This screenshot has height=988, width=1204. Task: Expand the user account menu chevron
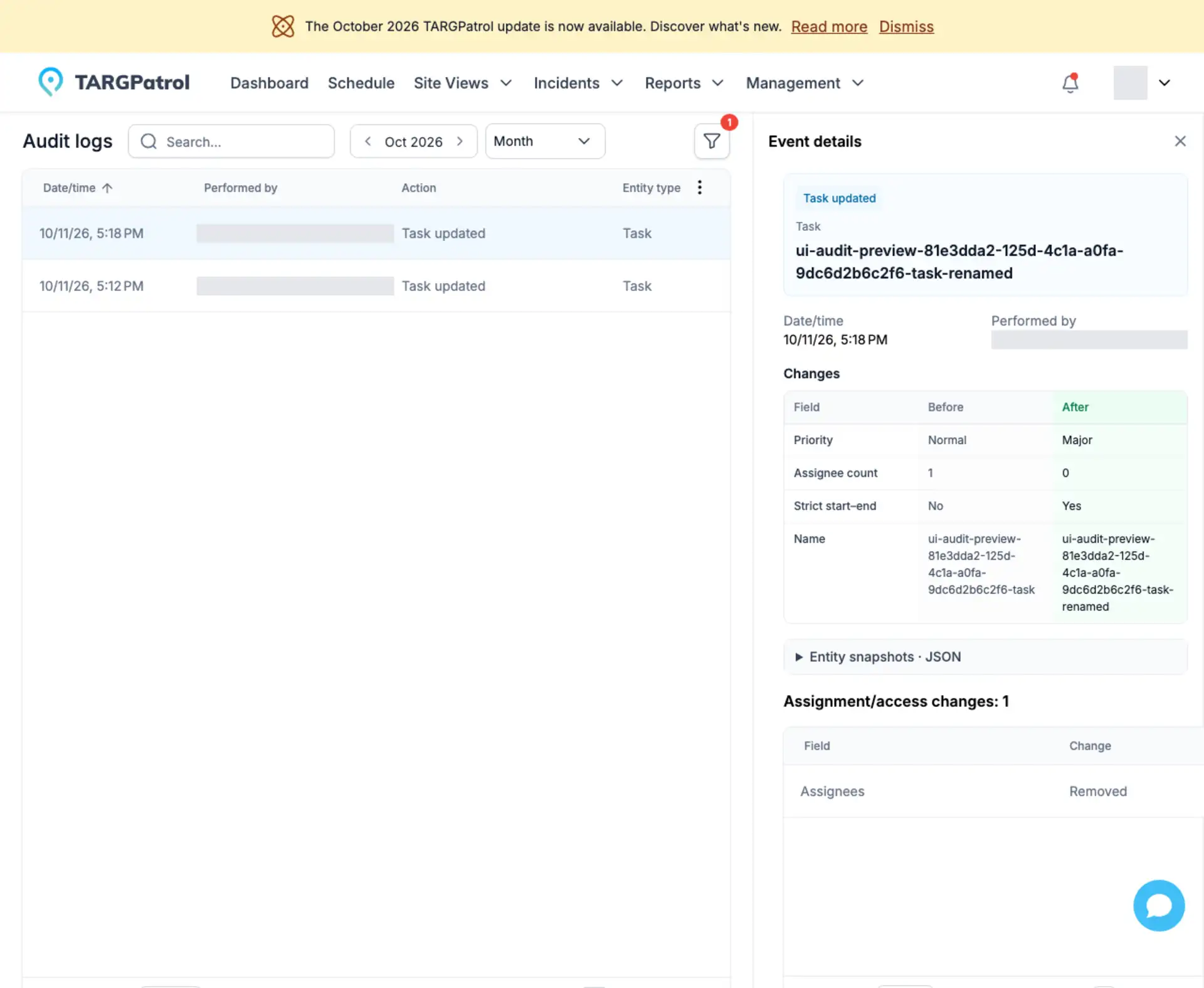point(1164,83)
